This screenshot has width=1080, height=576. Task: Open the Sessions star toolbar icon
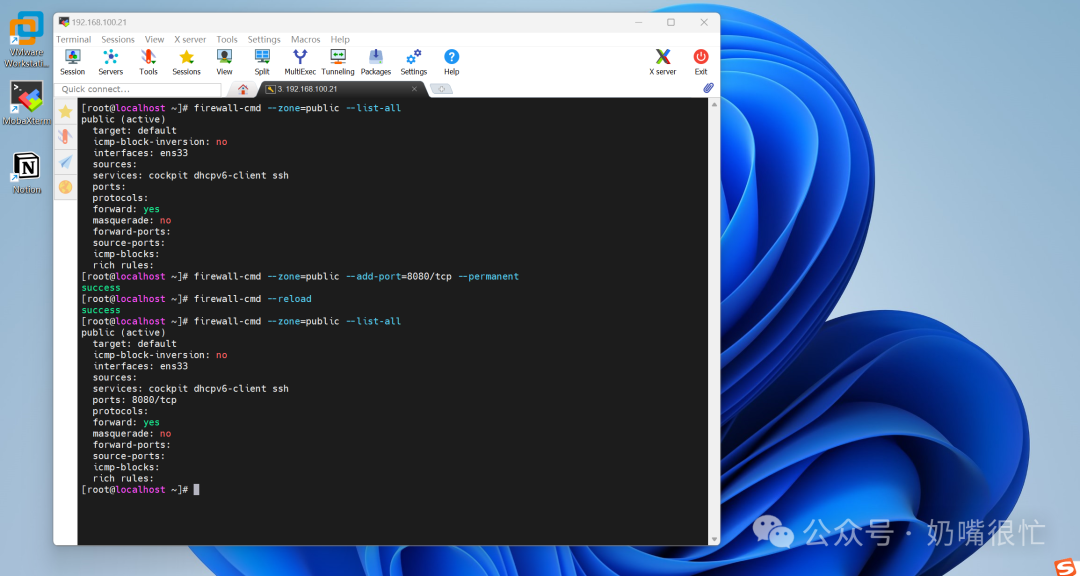pos(186,62)
